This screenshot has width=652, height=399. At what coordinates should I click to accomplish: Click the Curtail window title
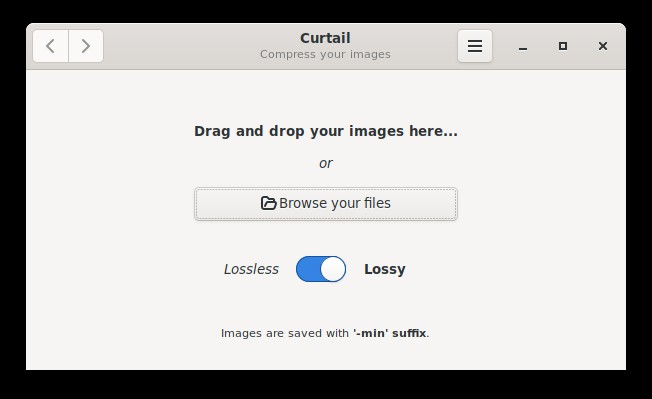coord(325,38)
